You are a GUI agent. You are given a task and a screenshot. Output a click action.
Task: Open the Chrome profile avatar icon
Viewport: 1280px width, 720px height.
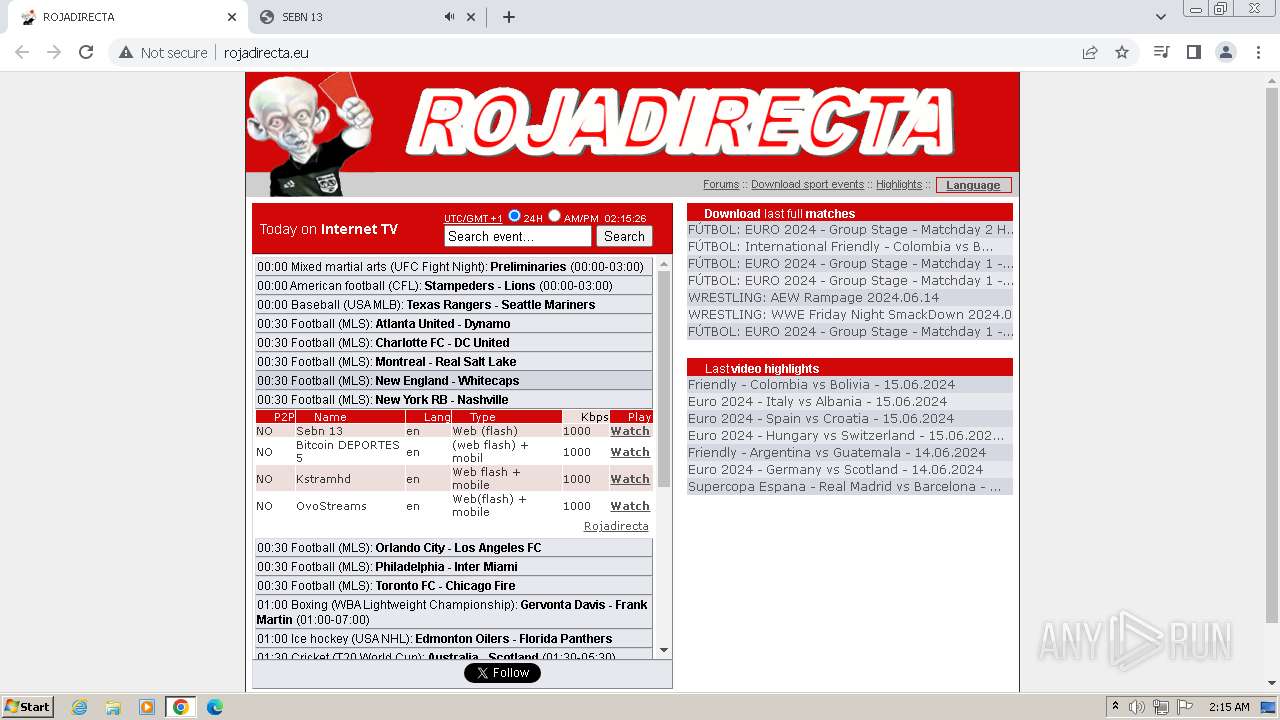[x=1225, y=52]
